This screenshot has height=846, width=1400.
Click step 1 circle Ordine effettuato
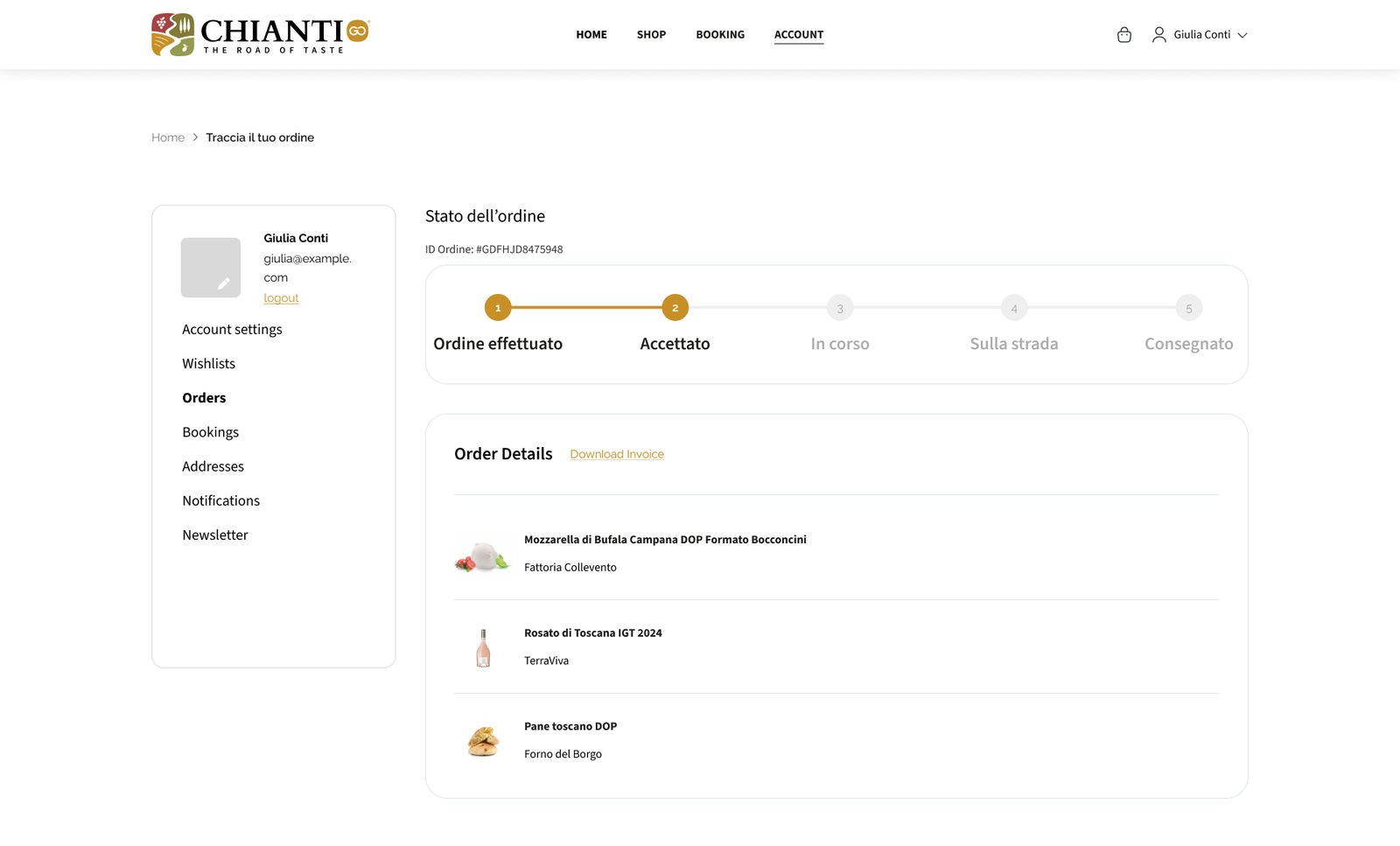[498, 308]
